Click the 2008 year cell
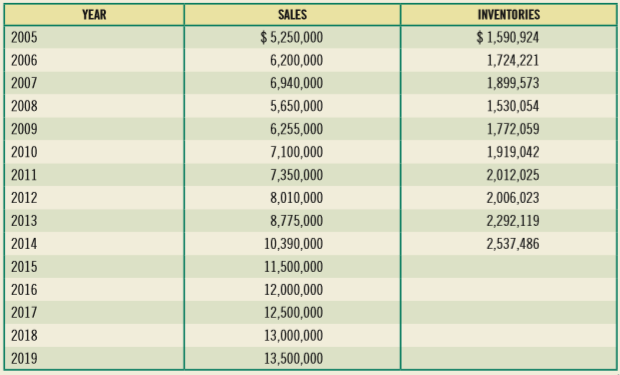The image size is (620, 375). [x=24, y=106]
